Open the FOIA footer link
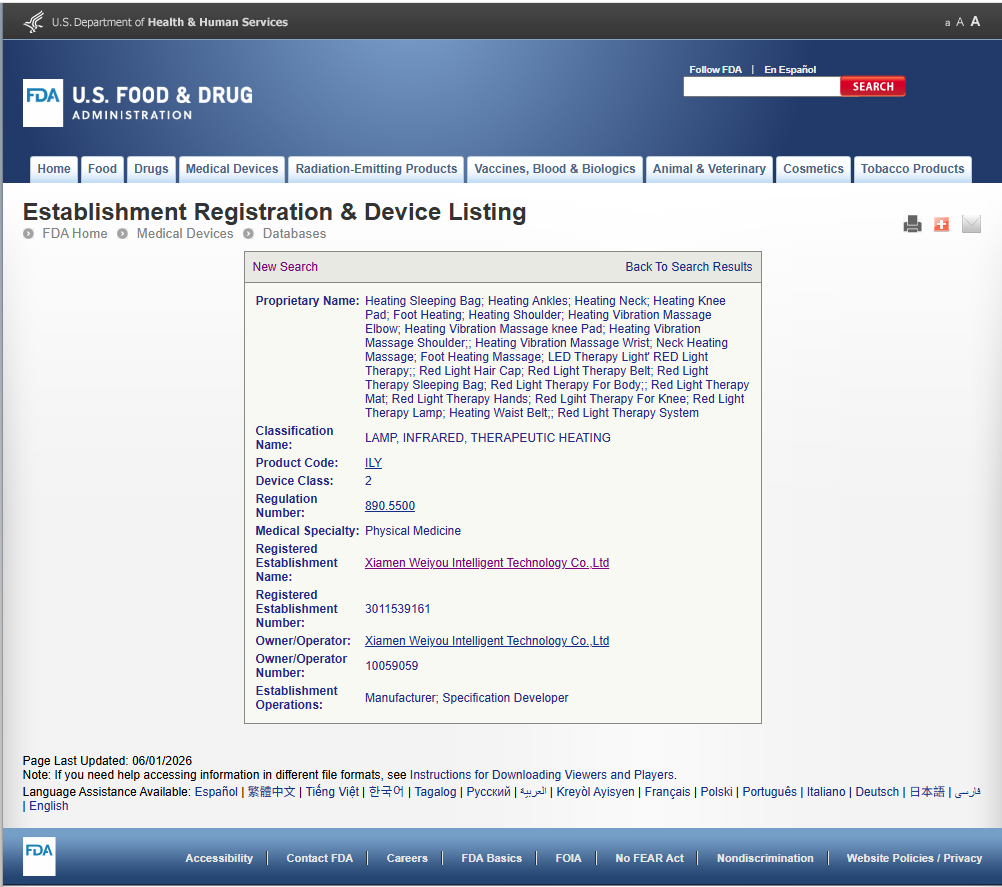Image resolution: width=1002 pixels, height=887 pixels. pyautogui.click(x=568, y=858)
